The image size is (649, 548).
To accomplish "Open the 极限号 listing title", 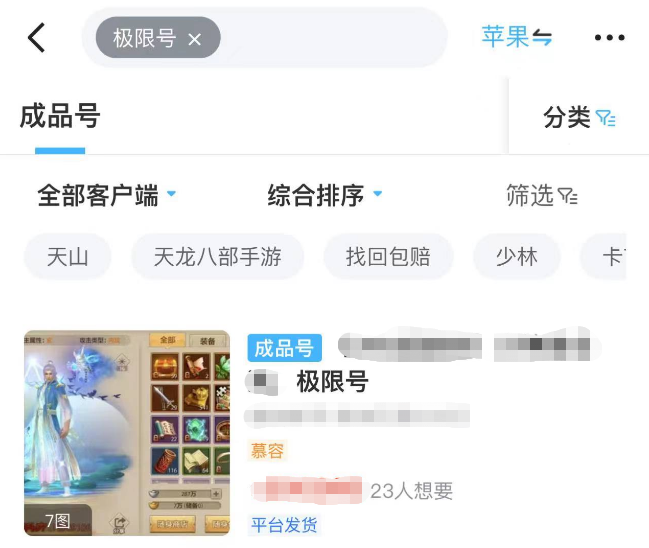I will point(332,381).
